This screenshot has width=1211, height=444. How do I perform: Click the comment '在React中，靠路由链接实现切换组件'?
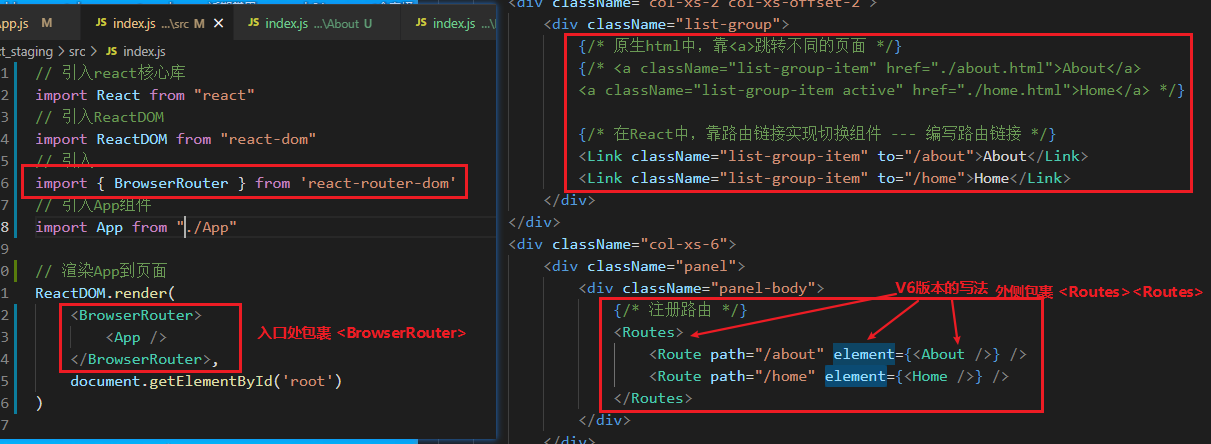click(817, 135)
